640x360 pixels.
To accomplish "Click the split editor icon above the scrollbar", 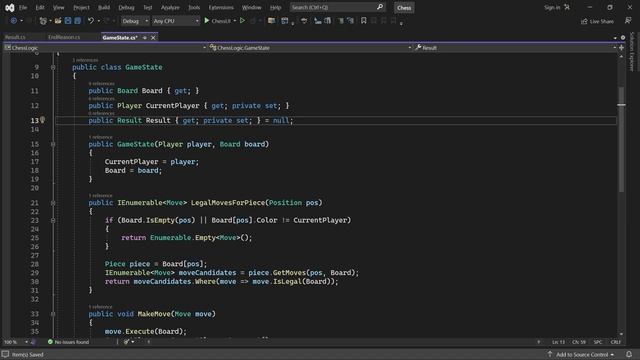I will 621,48.
